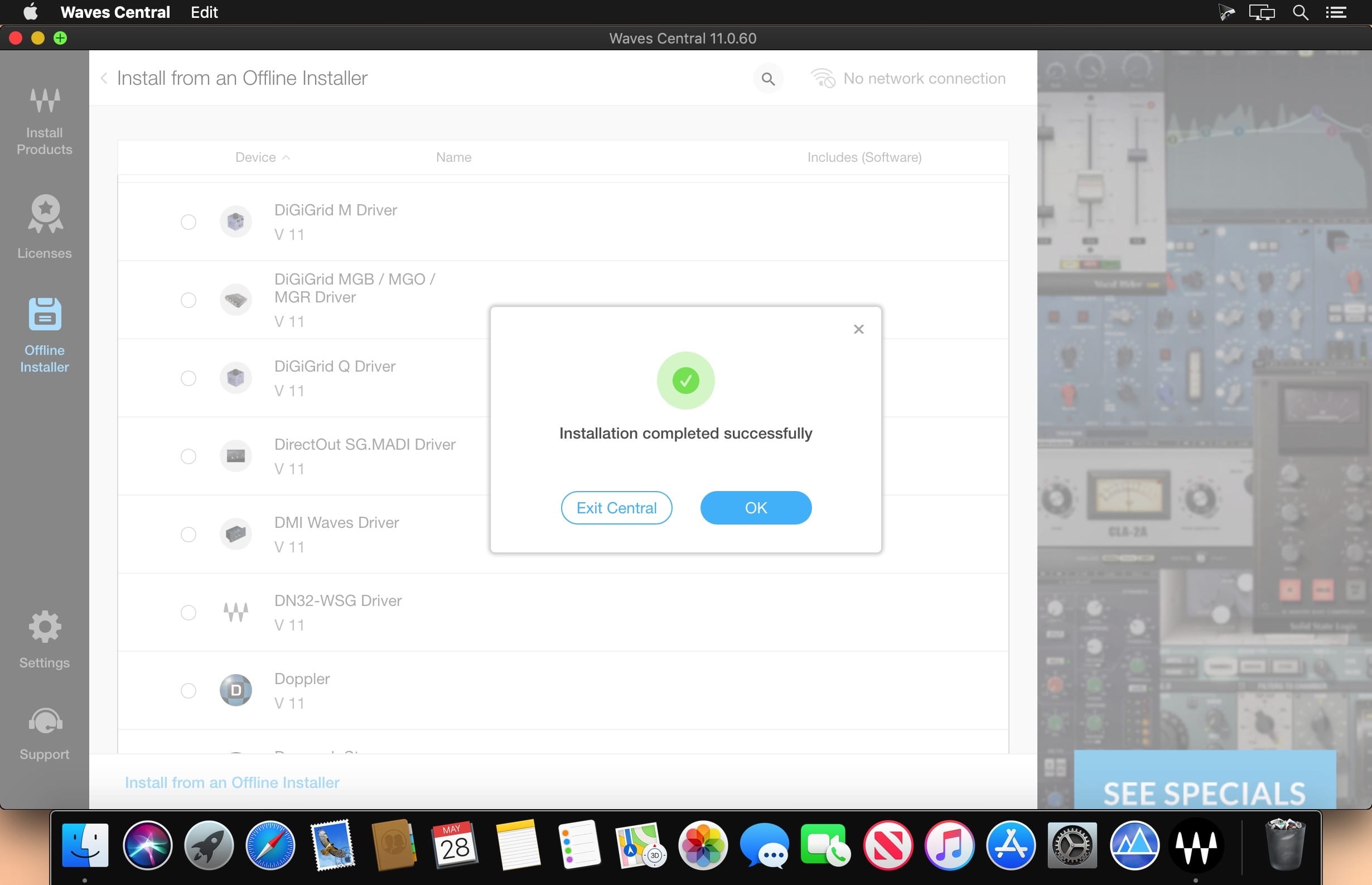Select the DN32-WSG Driver radio button
Screen dimensions: 1372x885
(x=189, y=612)
